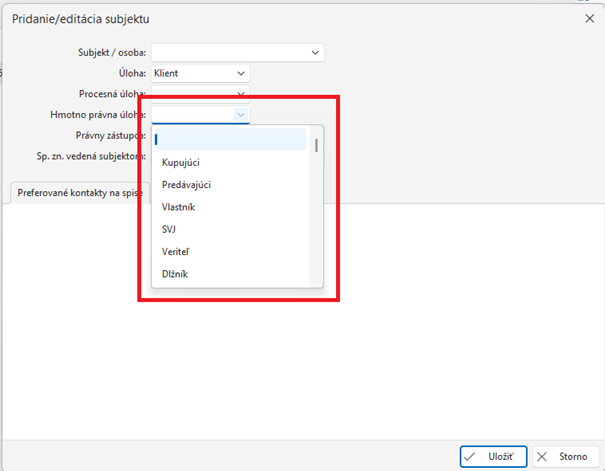This screenshot has height=471, width=605.
Task: Click into the Subjekt / osoba text field
Action: pyautogui.click(x=230, y=52)
